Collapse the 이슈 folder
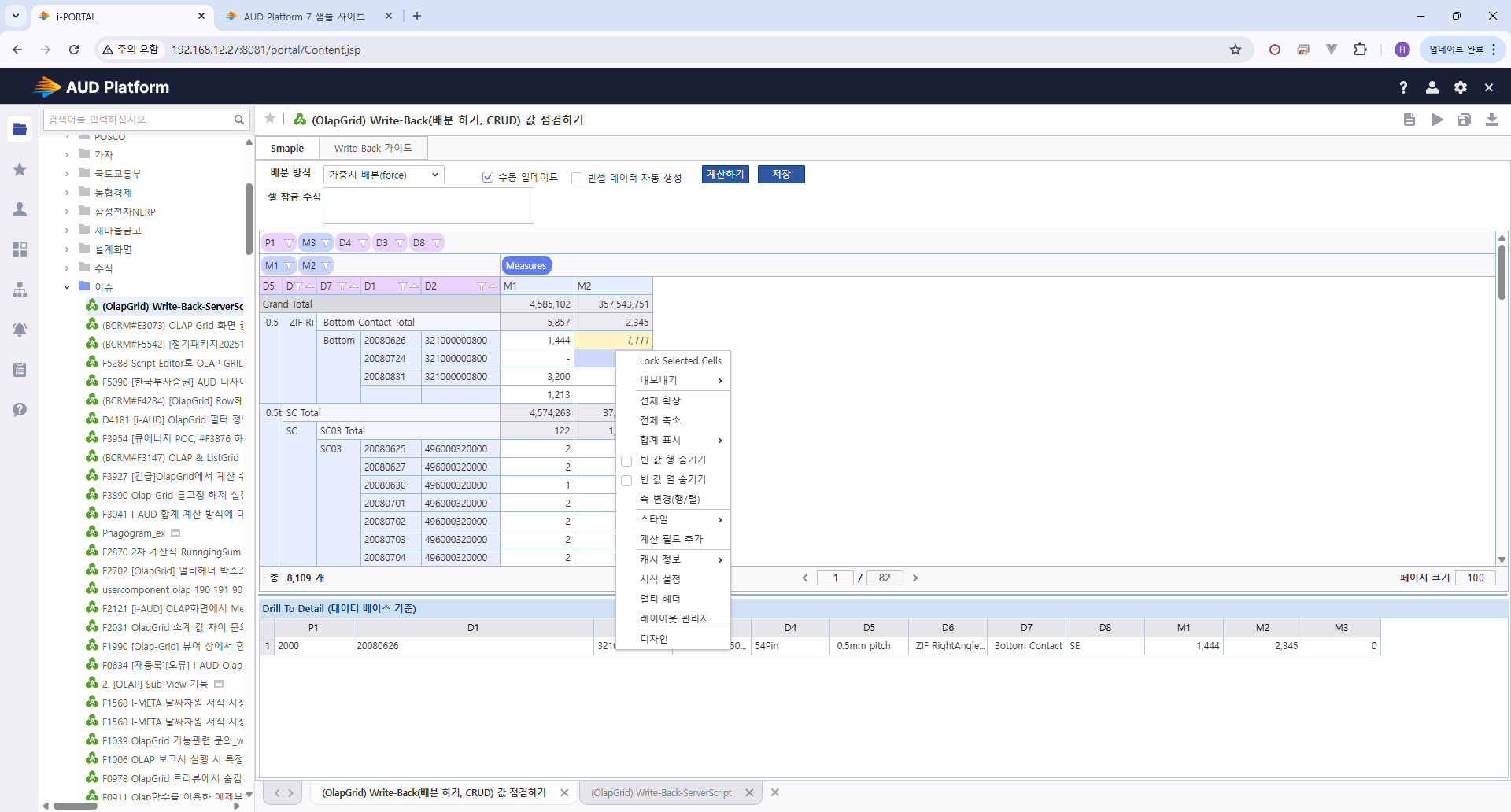Screen dimensions: 1511x812 [x=67, y=287]
